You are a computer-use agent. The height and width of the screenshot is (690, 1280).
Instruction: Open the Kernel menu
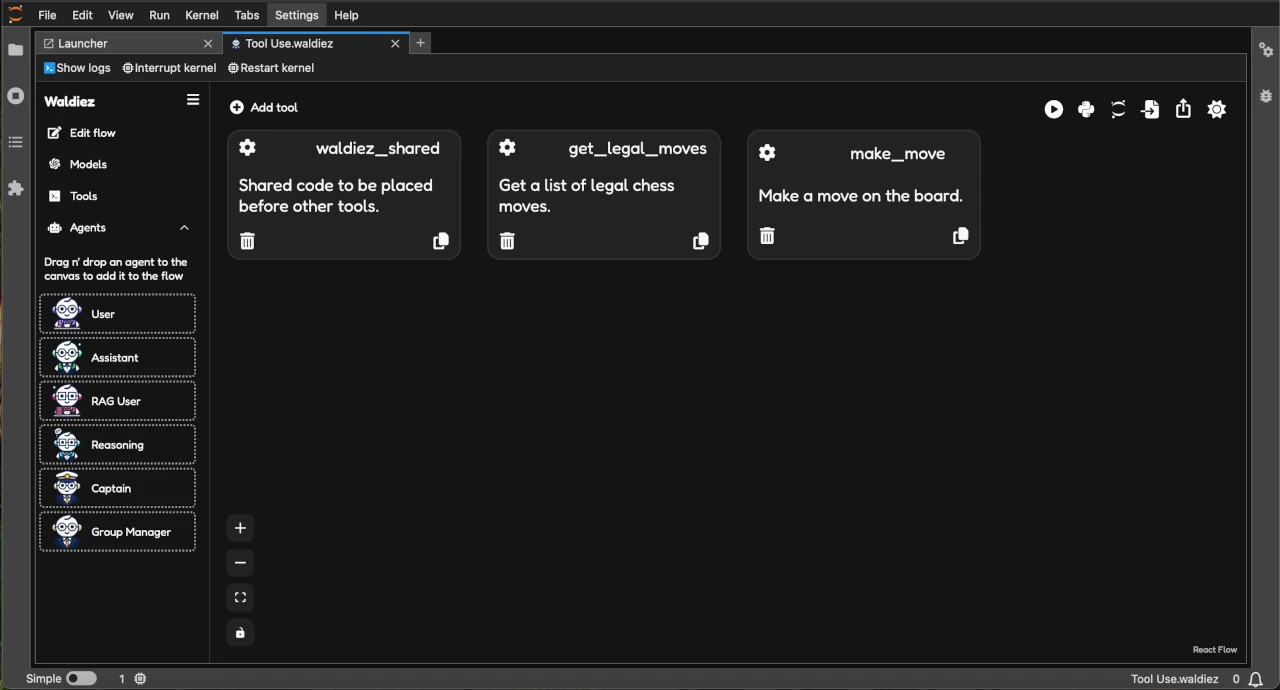tap(201, 15)
